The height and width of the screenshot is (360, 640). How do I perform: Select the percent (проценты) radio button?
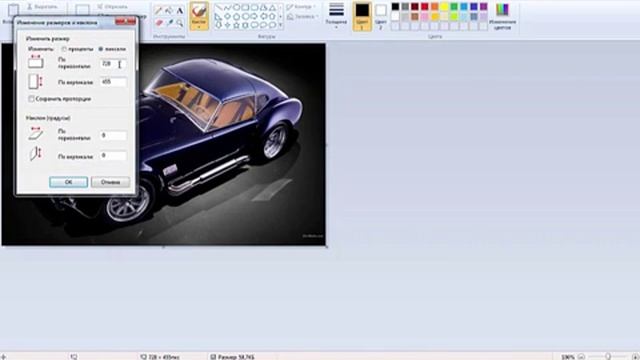pos(64,49)
